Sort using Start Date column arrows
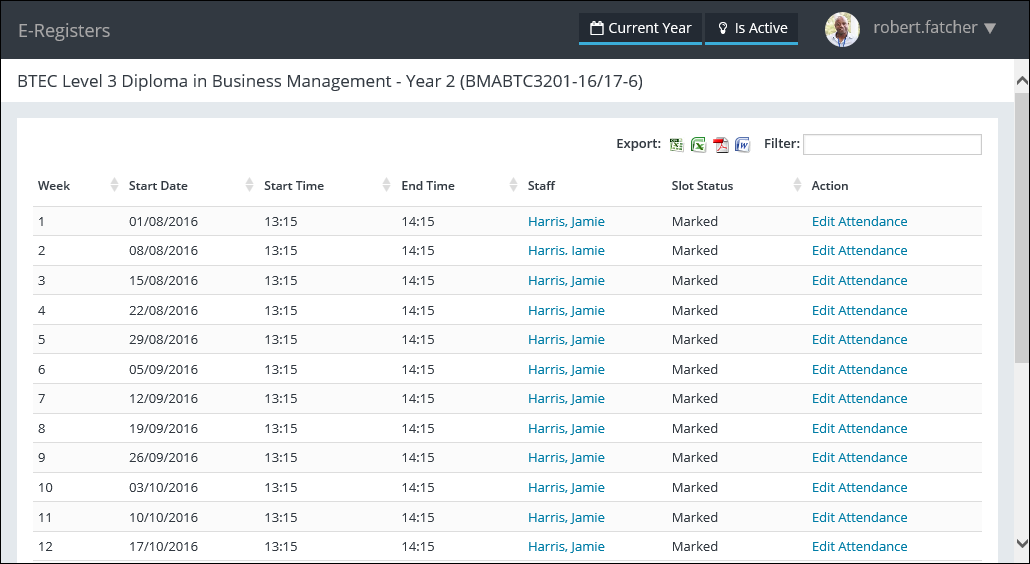Screen dimensions: 1030x564 pyautogui.click(x=249, y=186)
